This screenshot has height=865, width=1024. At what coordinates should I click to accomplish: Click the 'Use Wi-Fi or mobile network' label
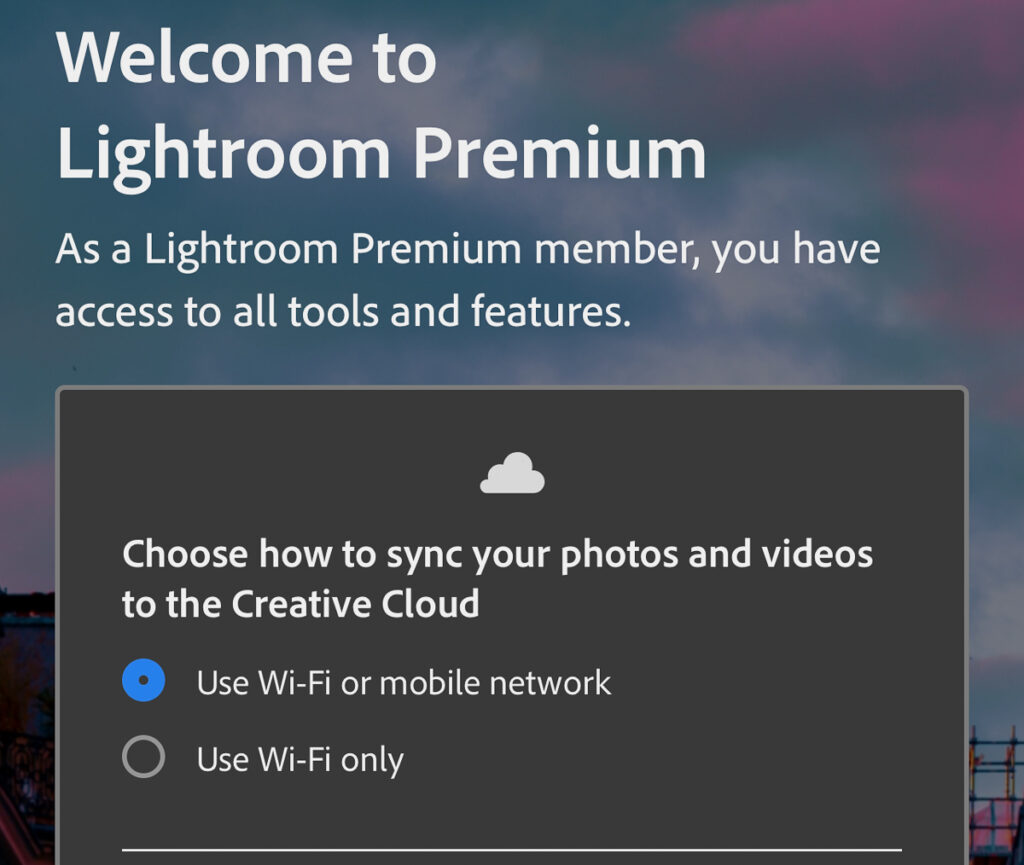click(404, 683)
